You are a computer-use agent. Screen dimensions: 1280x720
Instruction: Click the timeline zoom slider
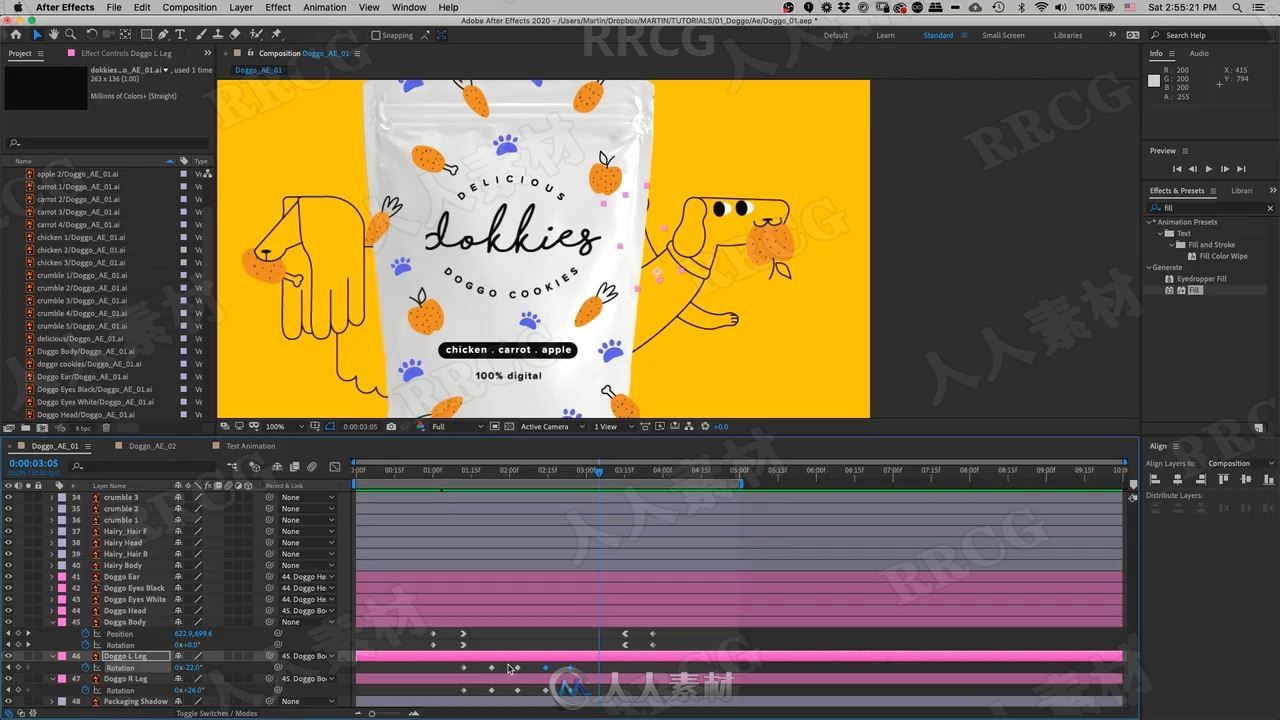(x=372, y=713)
